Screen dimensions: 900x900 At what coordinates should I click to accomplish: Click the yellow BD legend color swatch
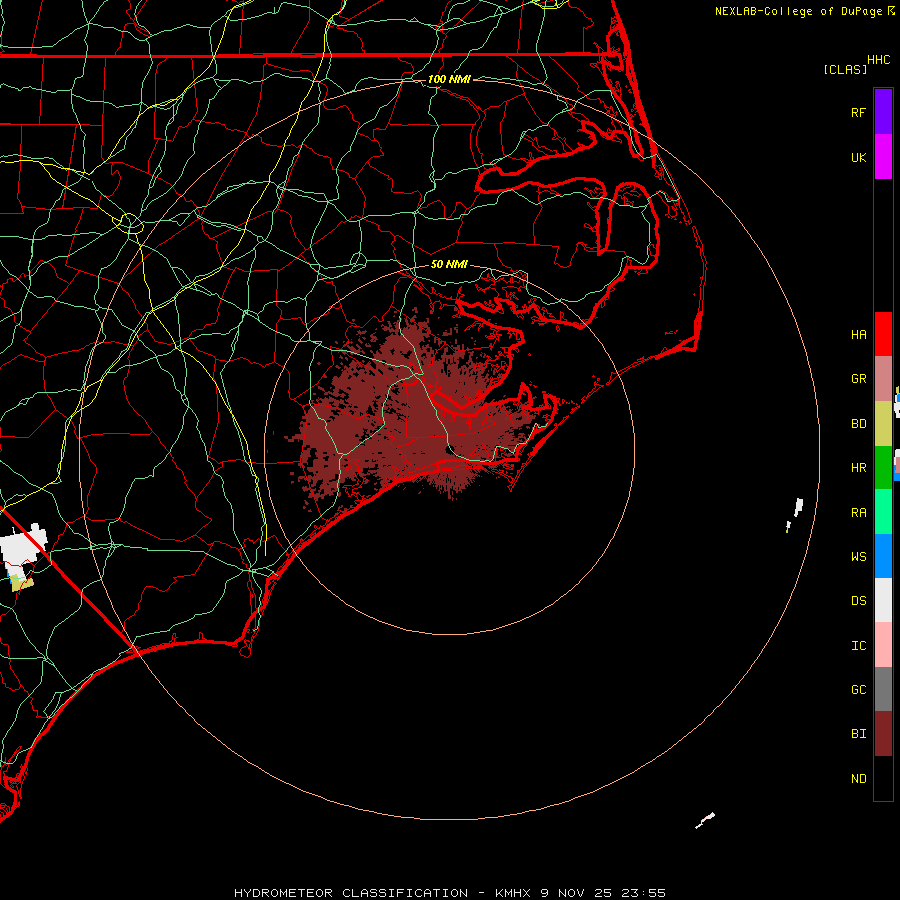point(883,424)
